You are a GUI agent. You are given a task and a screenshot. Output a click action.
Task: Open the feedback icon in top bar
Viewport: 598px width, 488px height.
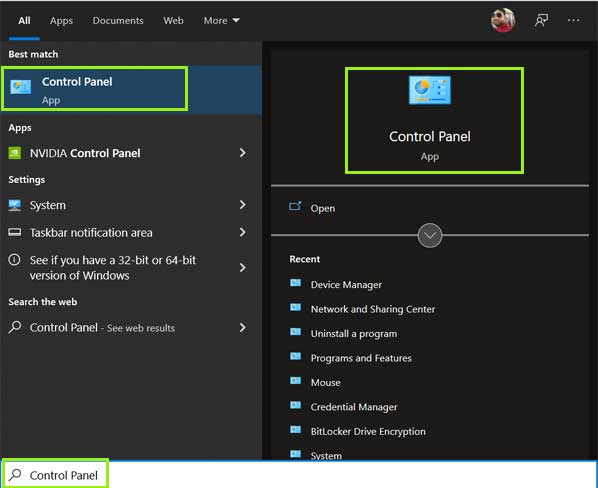tap(542, 20)
